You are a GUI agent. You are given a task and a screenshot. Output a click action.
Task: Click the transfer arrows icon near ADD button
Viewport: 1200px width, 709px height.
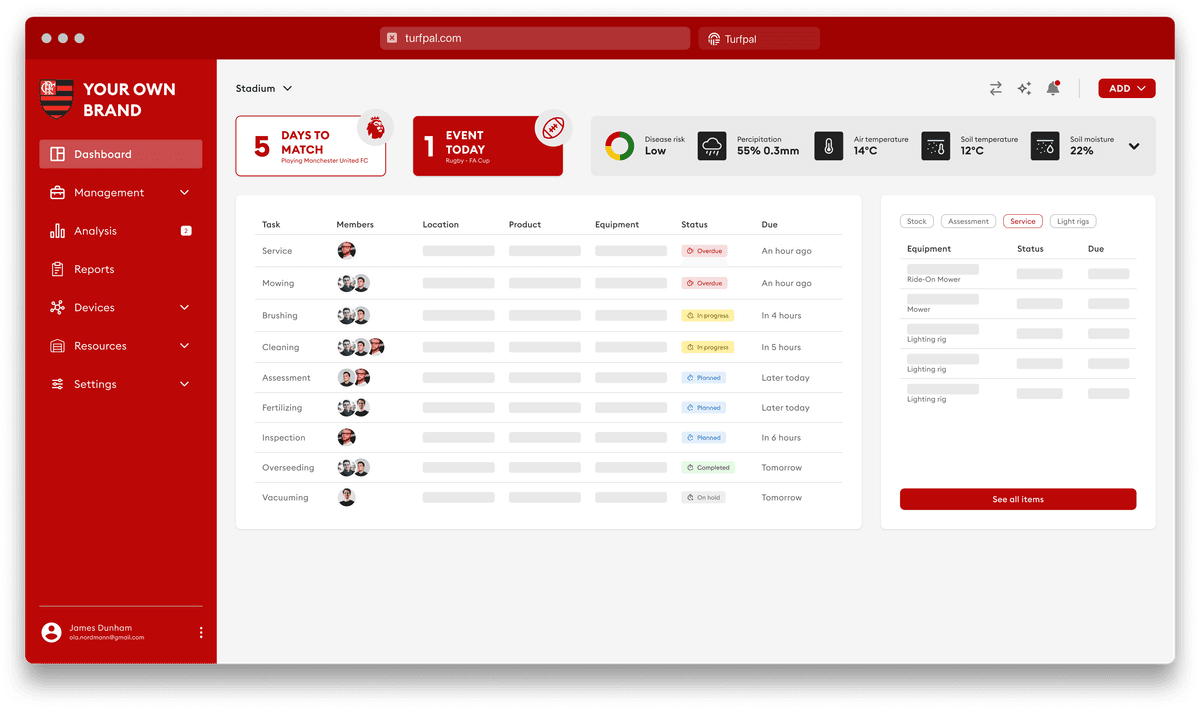pyautogui.click(x=995, y=88)
